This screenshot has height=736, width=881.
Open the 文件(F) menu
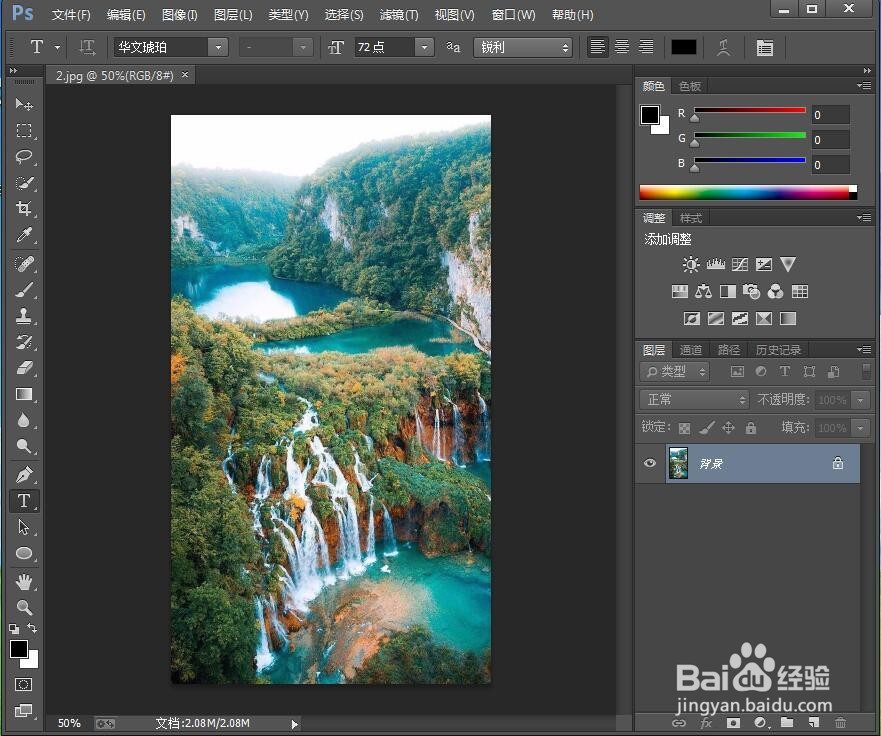71,15
